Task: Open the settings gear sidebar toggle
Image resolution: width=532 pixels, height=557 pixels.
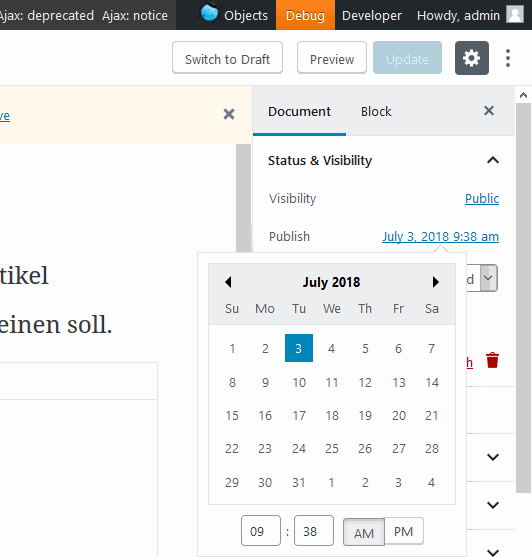Action: pyautogui.click(x=472, y=58)
